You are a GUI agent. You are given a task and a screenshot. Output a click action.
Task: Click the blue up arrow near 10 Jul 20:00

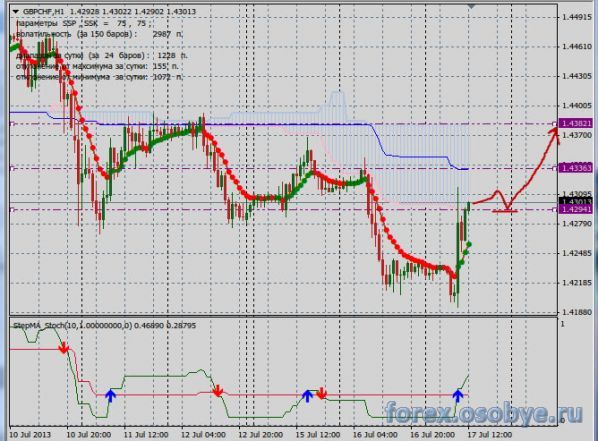(x=110, y=395)
